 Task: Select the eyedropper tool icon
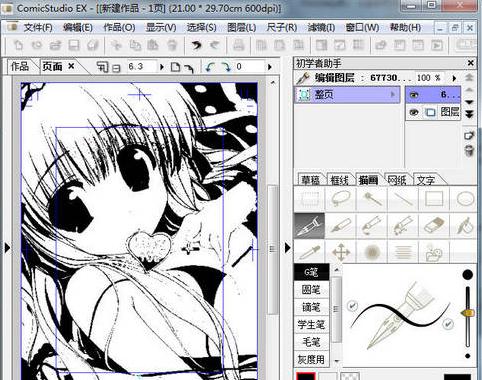click(x=309, y=253)
